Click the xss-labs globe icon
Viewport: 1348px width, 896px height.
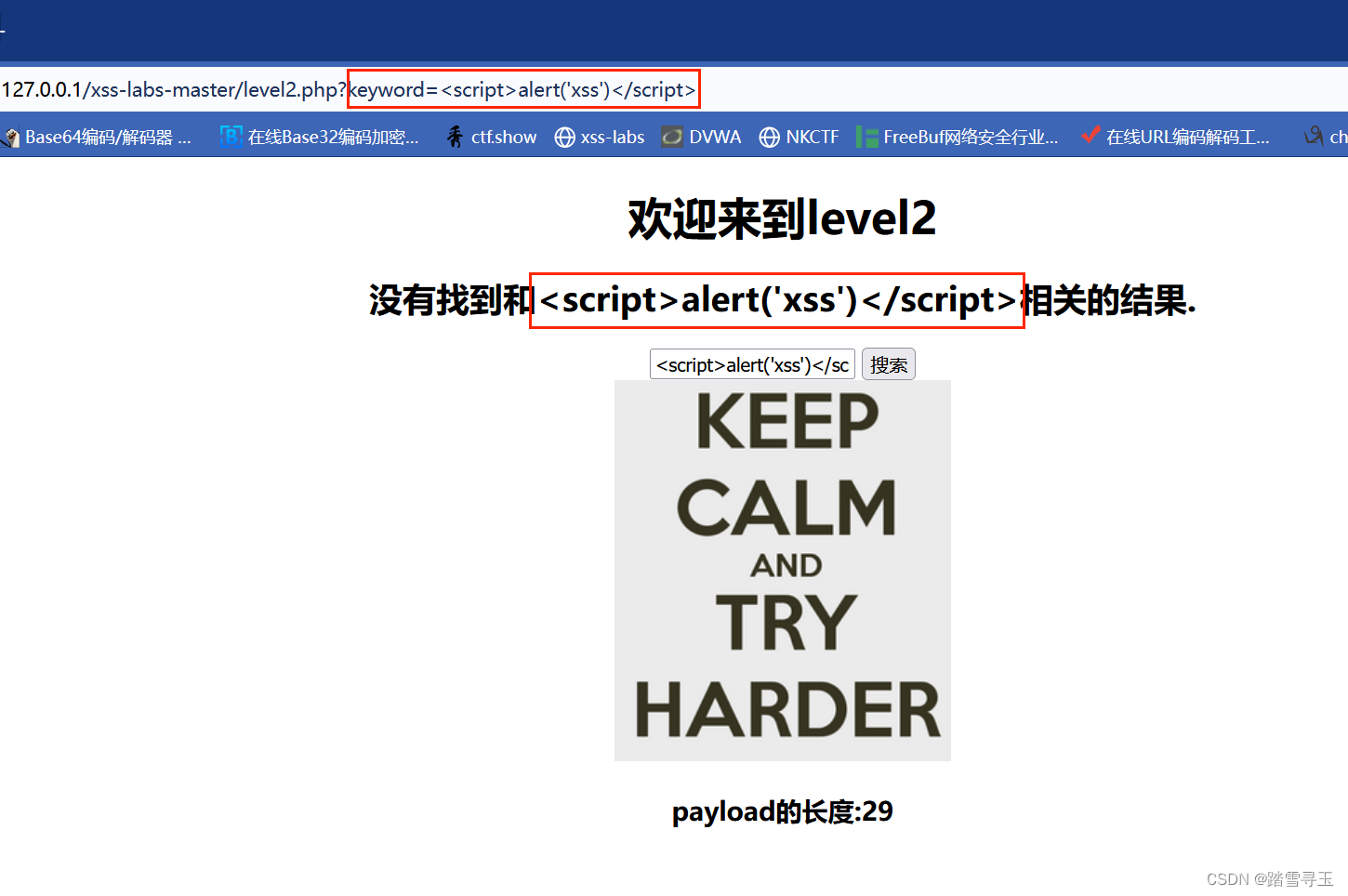(x=564, y=137)
